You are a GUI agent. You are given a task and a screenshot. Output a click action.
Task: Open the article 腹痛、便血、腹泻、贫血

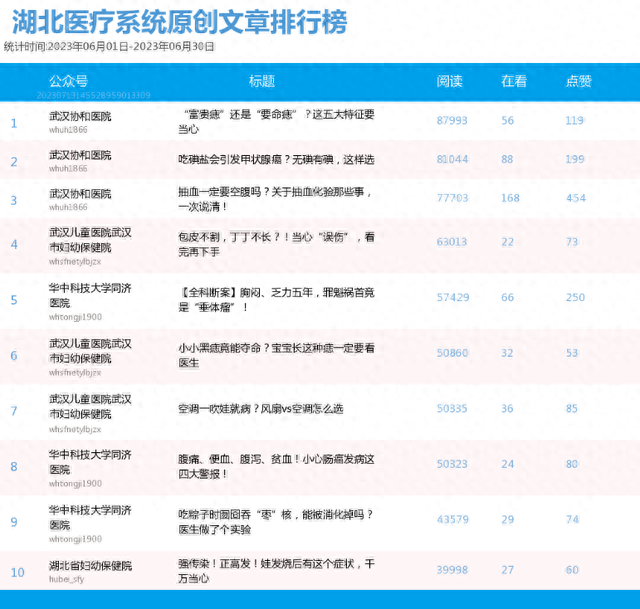[276, 466]
